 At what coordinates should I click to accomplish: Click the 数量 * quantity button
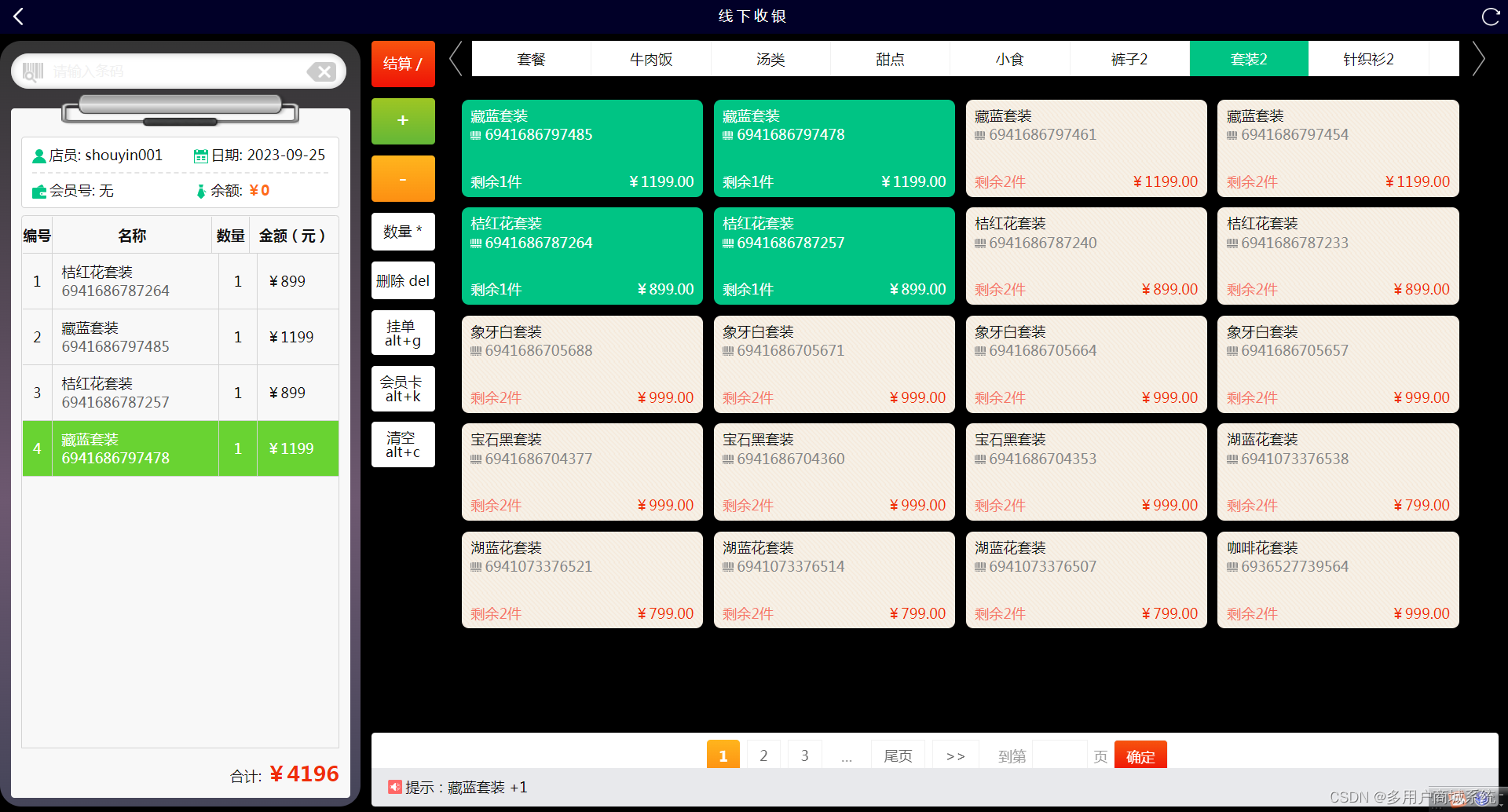[x=403, y=232]
